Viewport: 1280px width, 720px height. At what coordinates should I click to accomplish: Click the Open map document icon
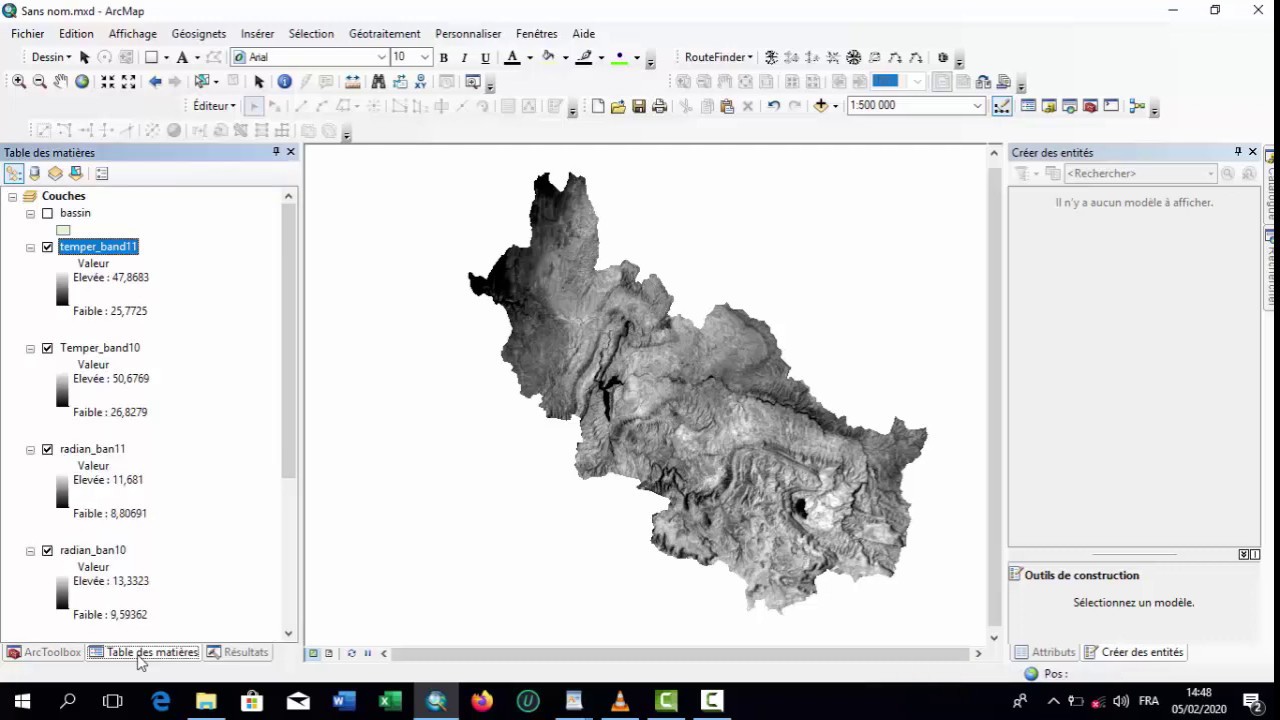point(618,106)
